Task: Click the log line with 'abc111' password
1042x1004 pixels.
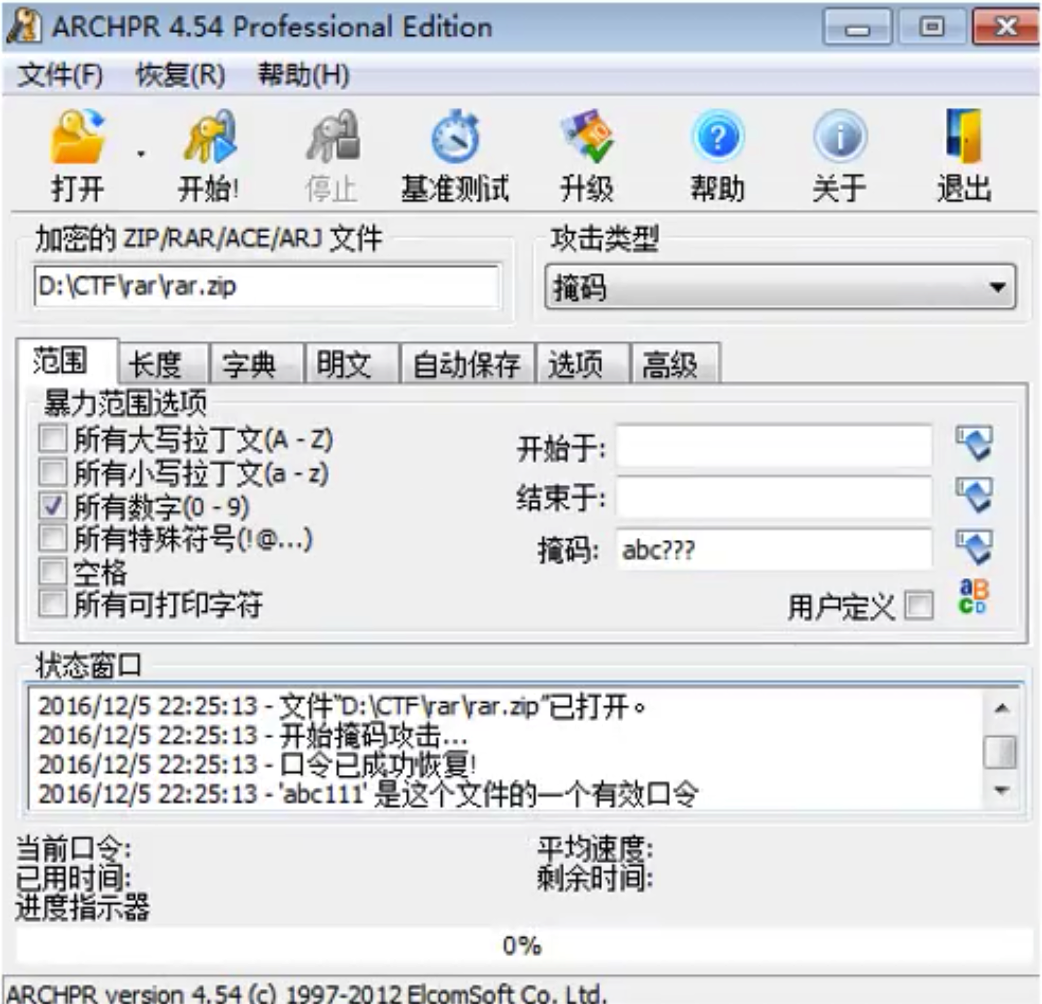Action: (x=368, y=793)
